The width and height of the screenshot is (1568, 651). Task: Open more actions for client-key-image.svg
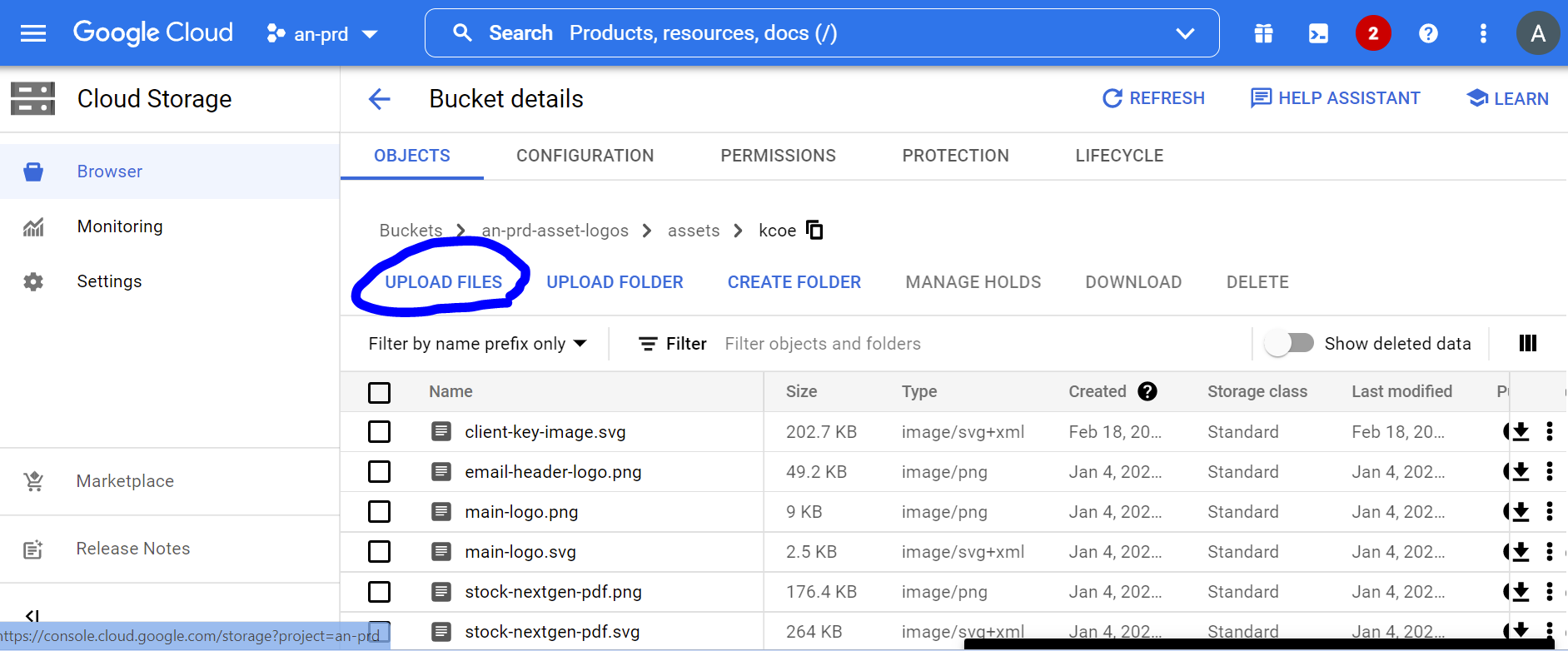tap(1550, 431)
